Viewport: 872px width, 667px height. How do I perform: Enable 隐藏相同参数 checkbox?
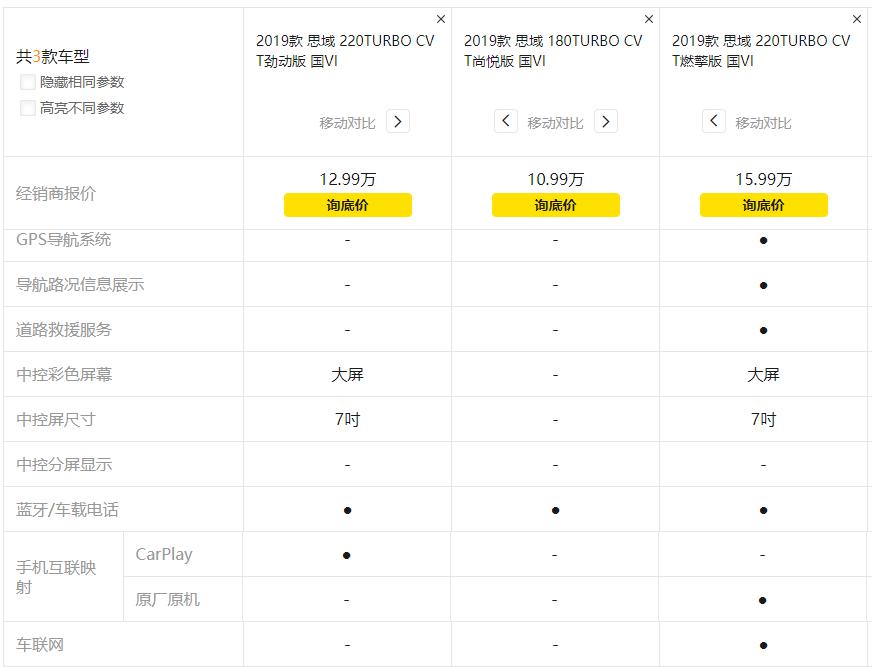click(x=28, y=82)
